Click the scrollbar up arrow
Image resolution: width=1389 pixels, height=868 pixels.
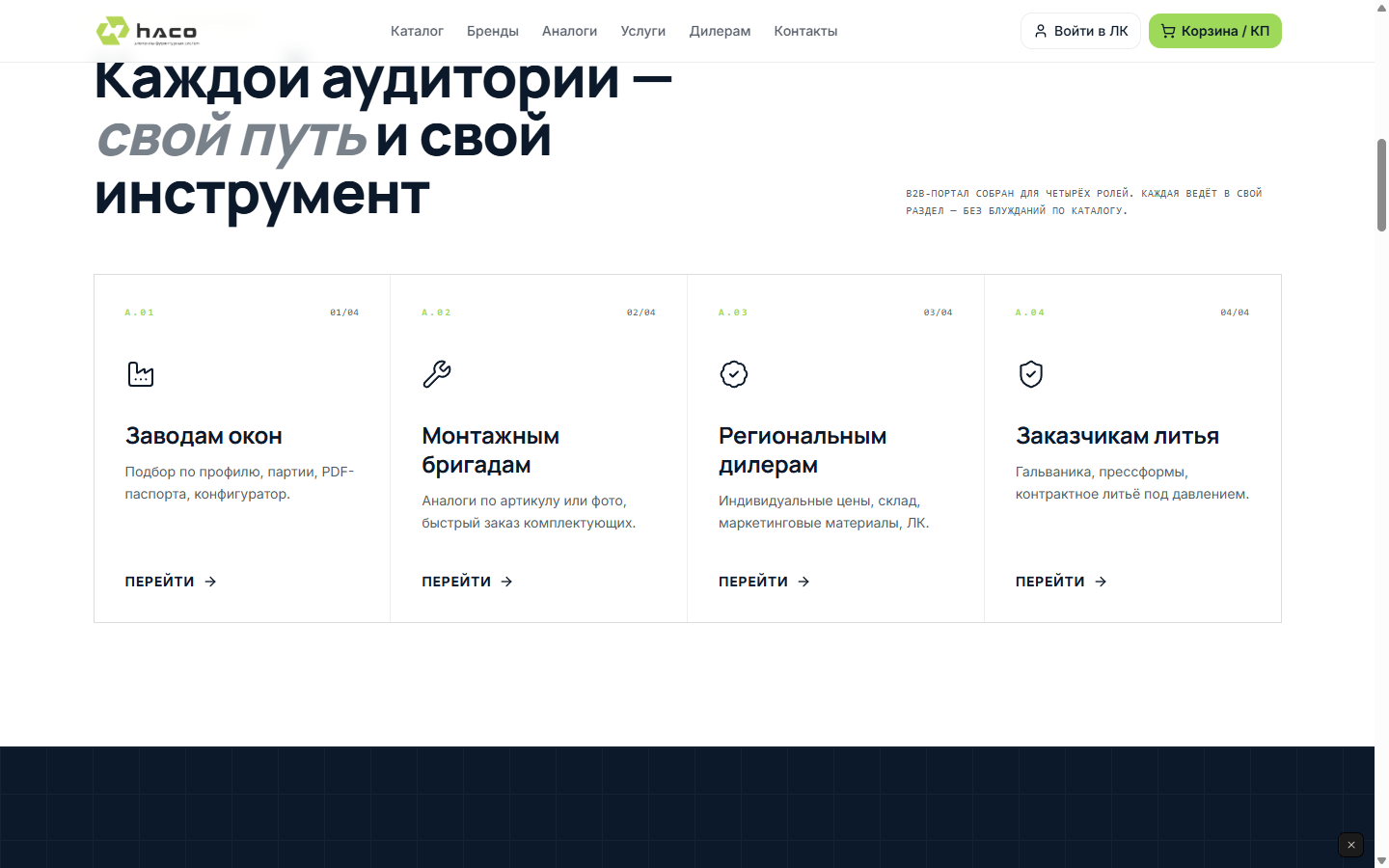[1381, 7]
